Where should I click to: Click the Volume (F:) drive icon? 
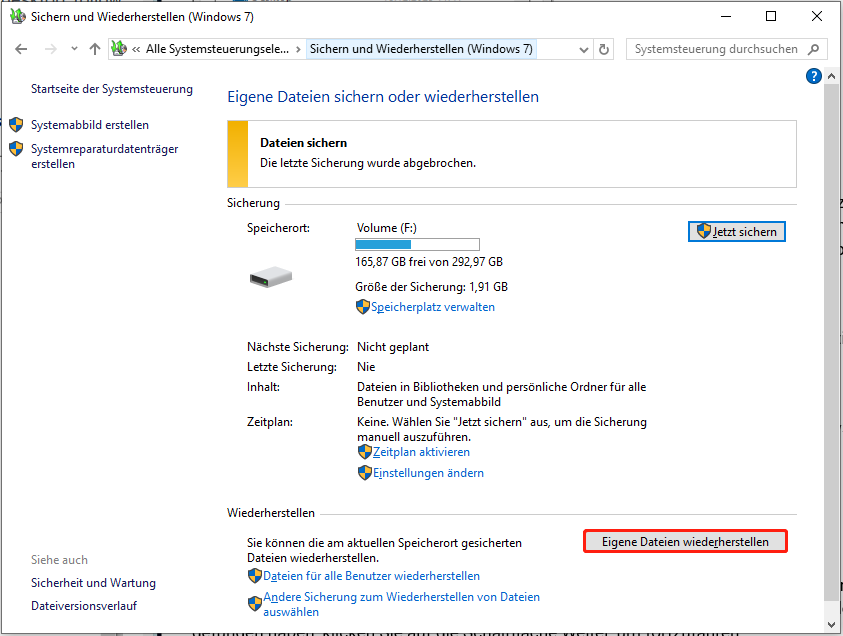(x=271, y=277)
